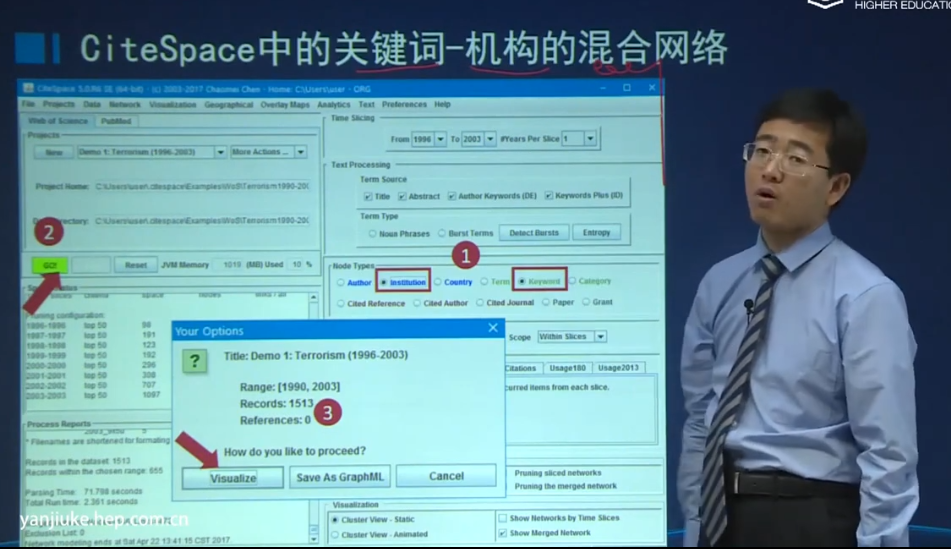This screenshot has height=549, width=951.
Task: Cancel the Your Options dialog
Action: pos(446,476)
